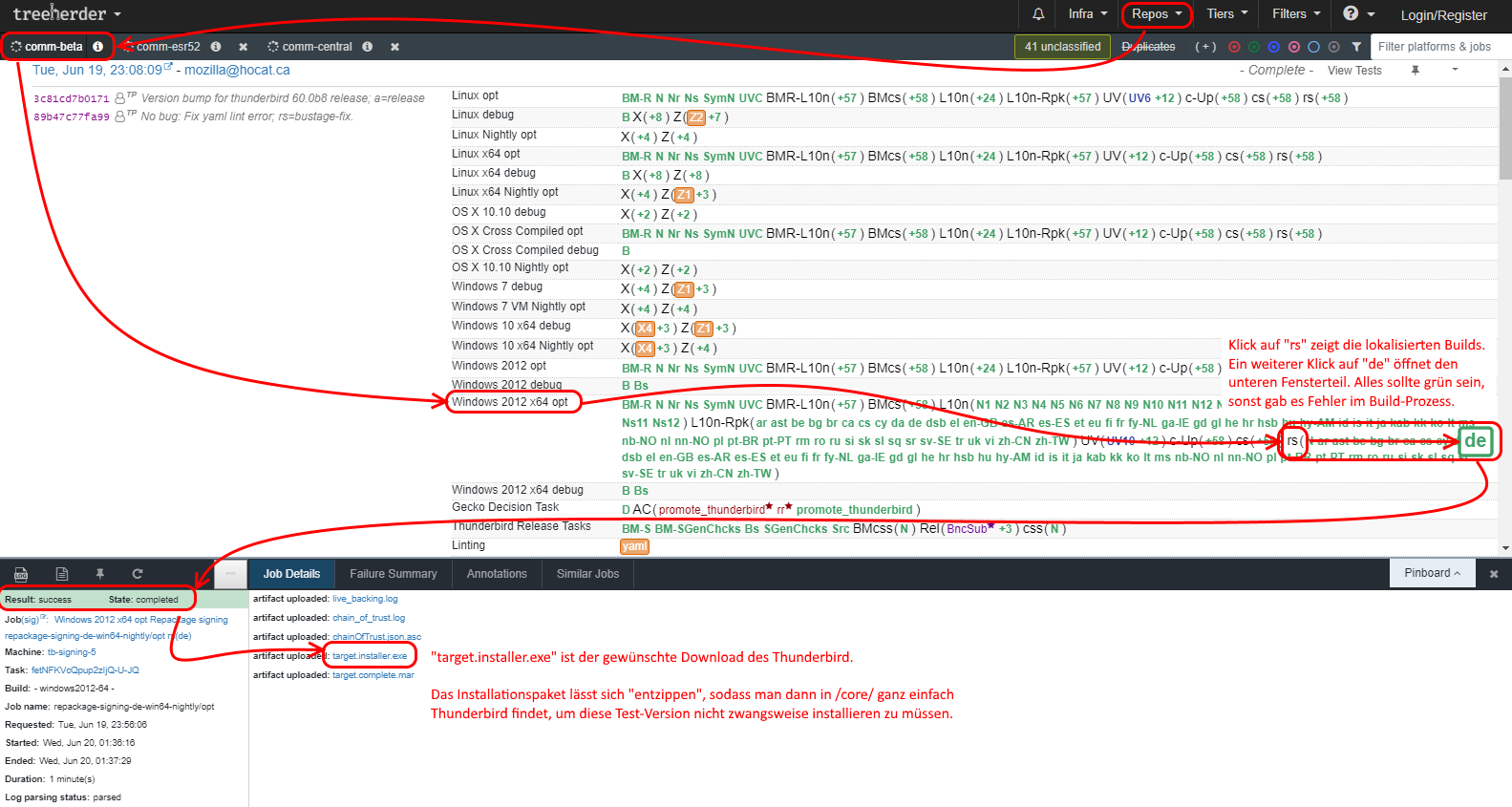Screen dimensions: 1512x807
Task: Click the orange yaml Linting job
Action: tap(634, 546)
